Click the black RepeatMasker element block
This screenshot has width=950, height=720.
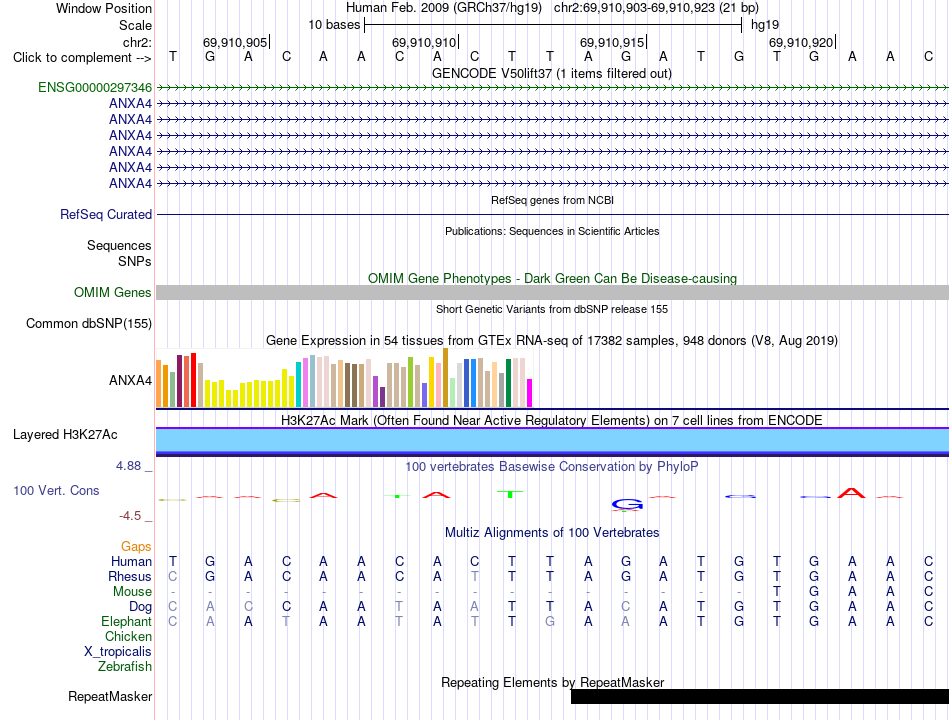click(760, 696)
